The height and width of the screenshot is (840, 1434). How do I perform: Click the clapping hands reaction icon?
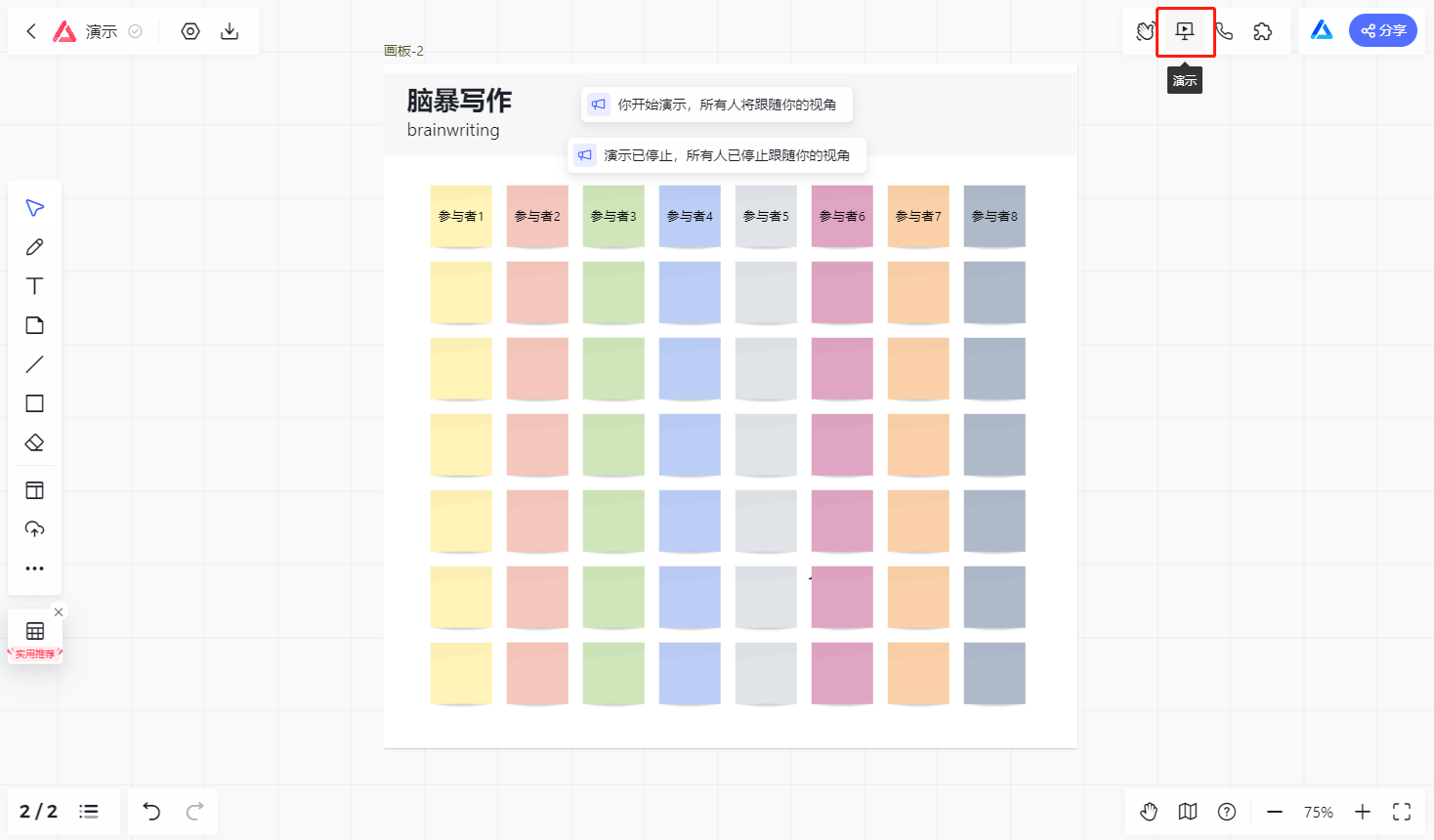1146,31
